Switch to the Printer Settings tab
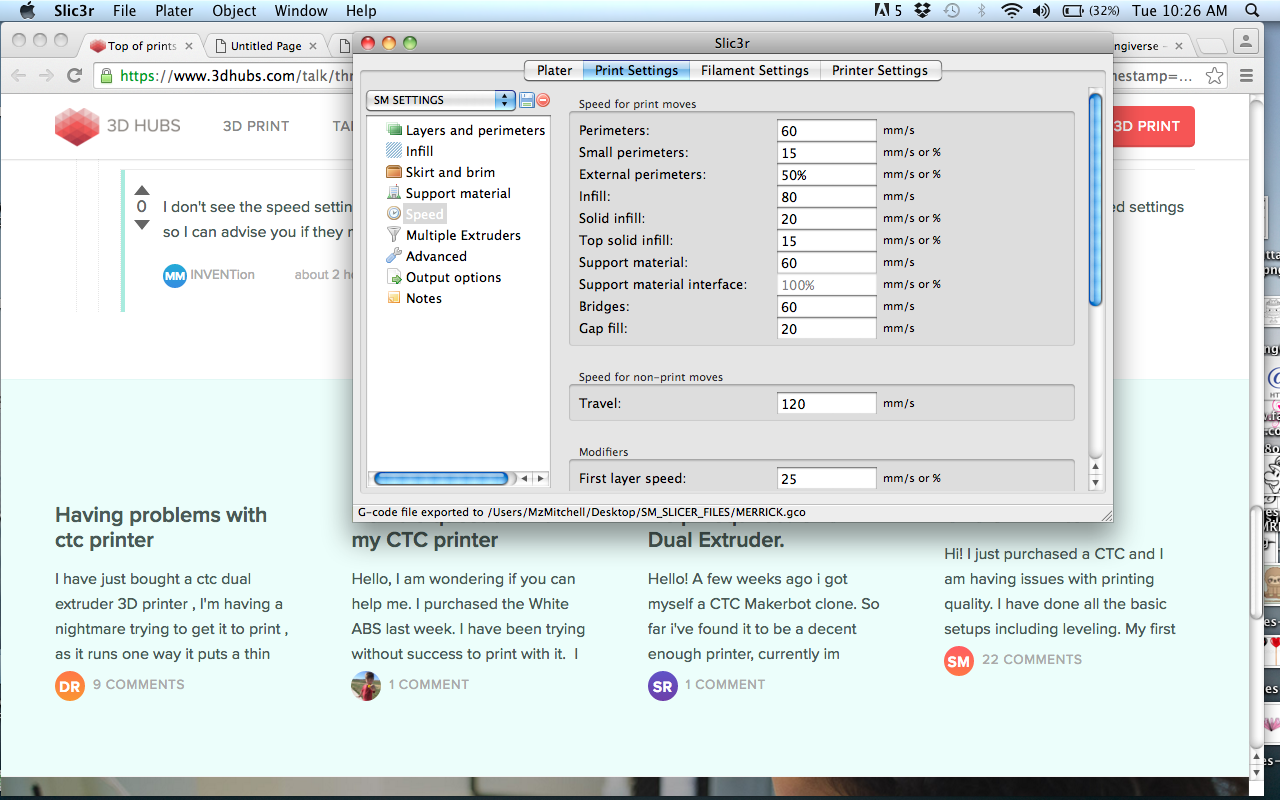1280x800 pixels. (880, 70)
